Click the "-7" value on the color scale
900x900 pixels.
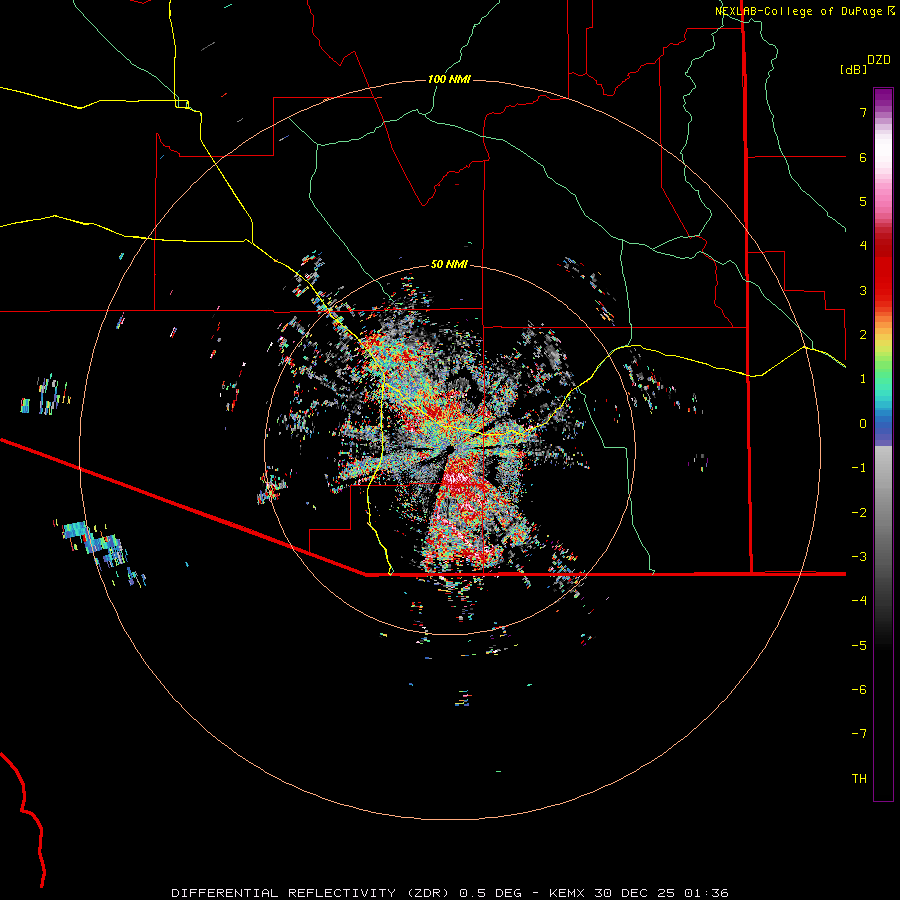tap(859, 734)
